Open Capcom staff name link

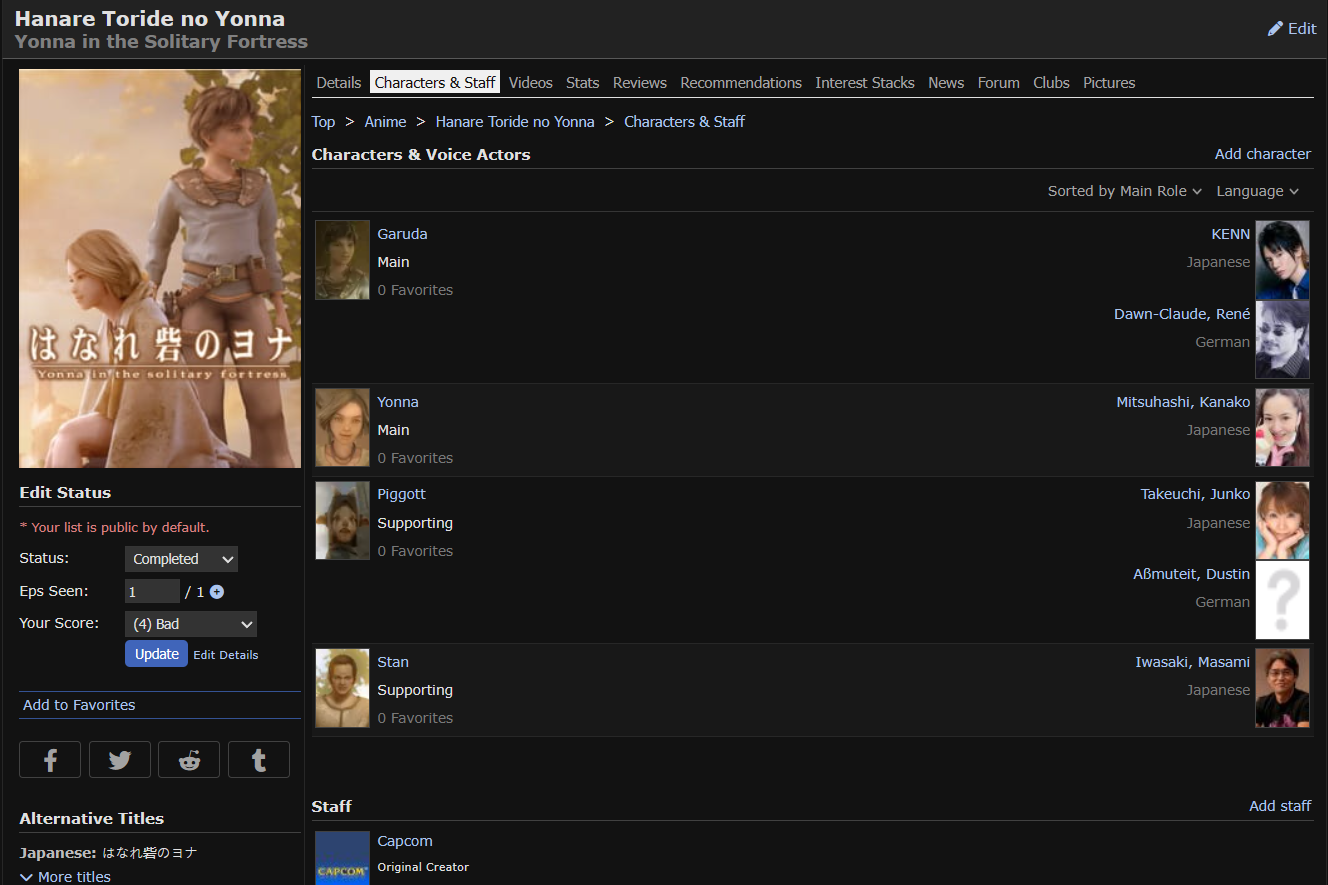405,841
